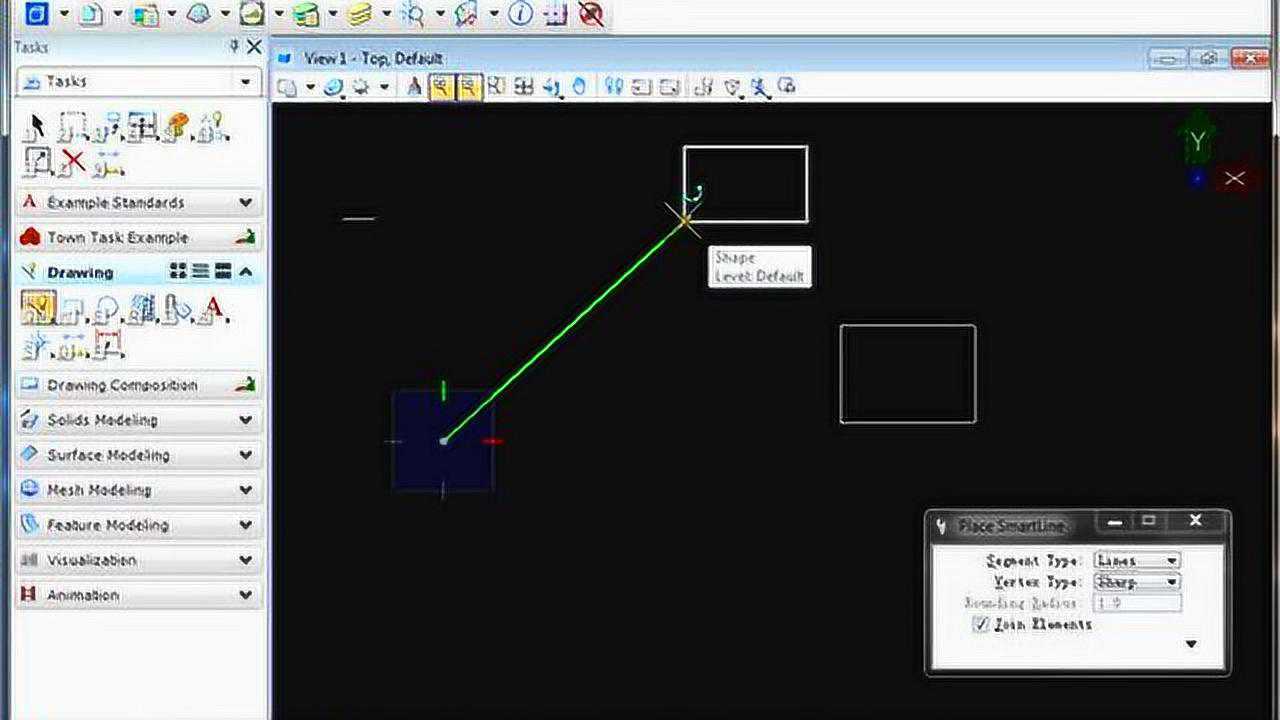Screen dimensions: 1280x720
Task: Click the Walk footprints icon in view toolbar
Action: 614,87
